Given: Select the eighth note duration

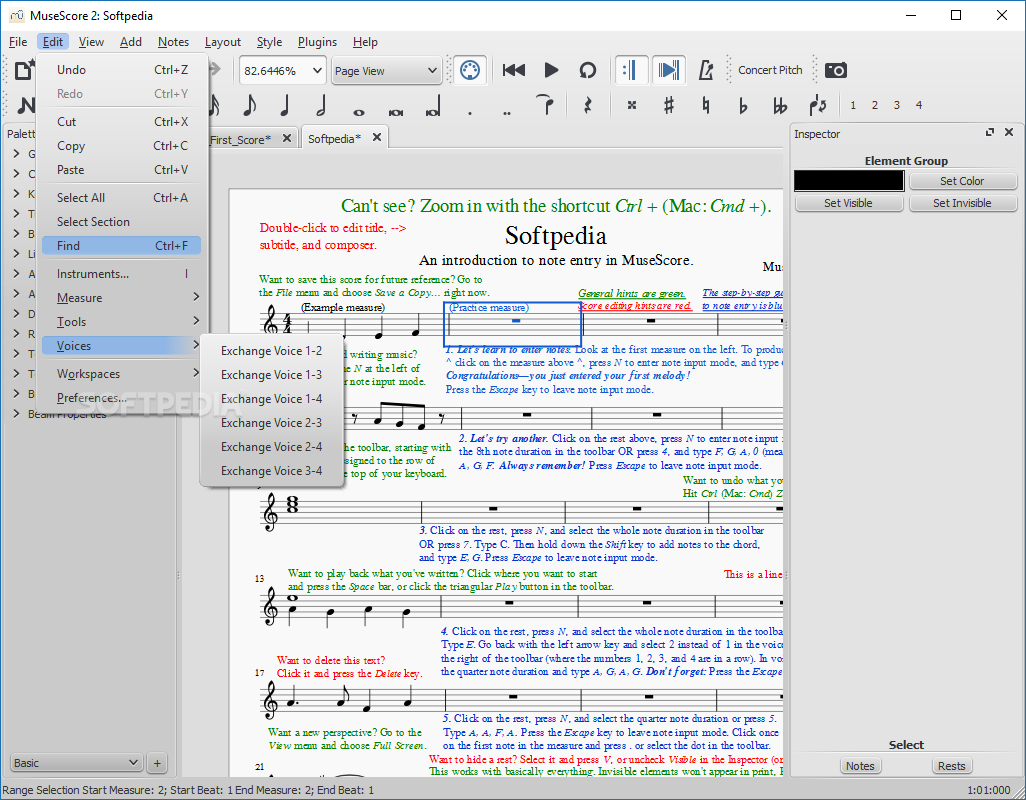Looking at the screenshot, I should coord(249,105).
